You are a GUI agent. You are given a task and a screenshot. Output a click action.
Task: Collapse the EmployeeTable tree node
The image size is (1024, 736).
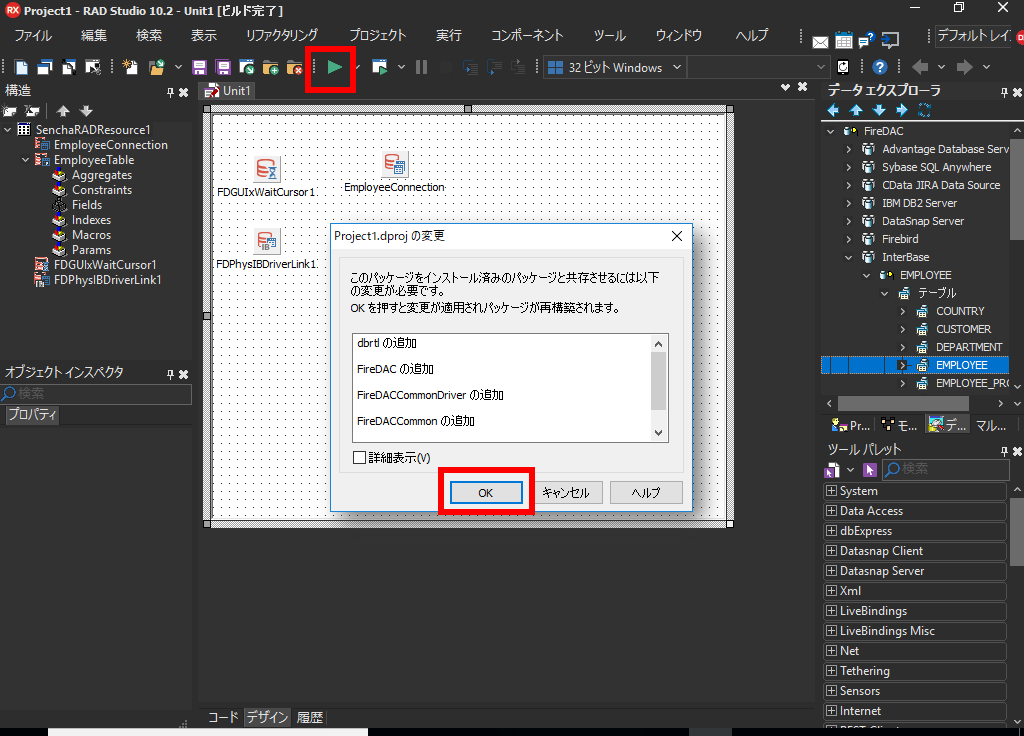pyautogui.click(x=25, y=160)
